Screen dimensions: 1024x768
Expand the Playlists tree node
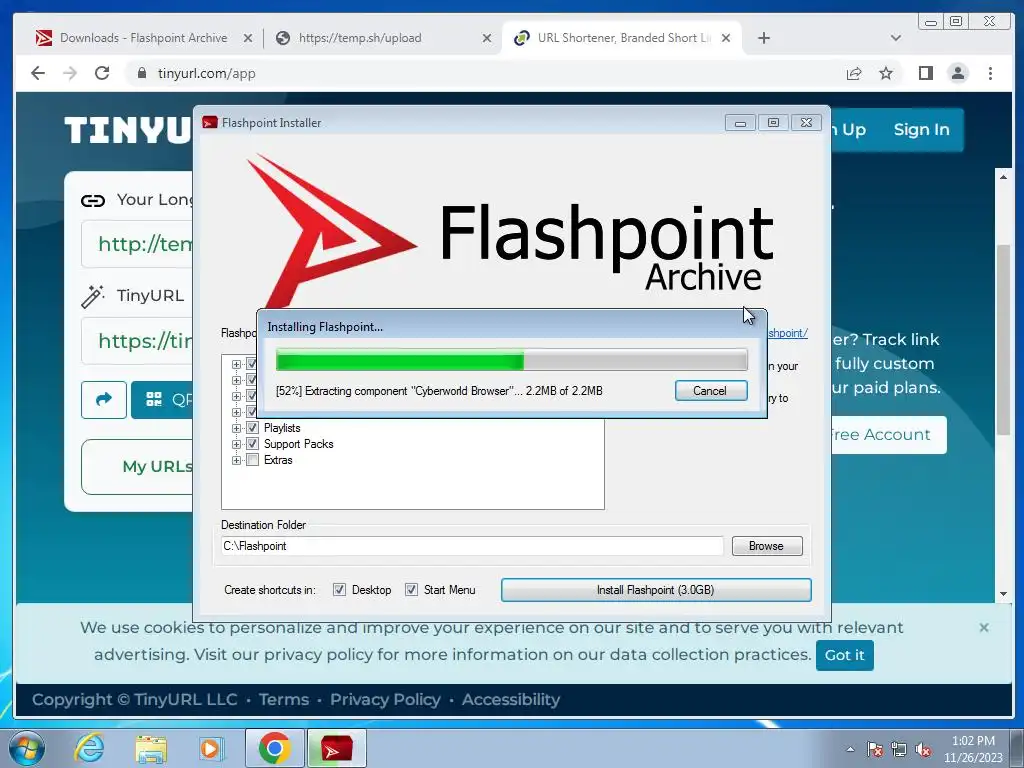(236, 428)
